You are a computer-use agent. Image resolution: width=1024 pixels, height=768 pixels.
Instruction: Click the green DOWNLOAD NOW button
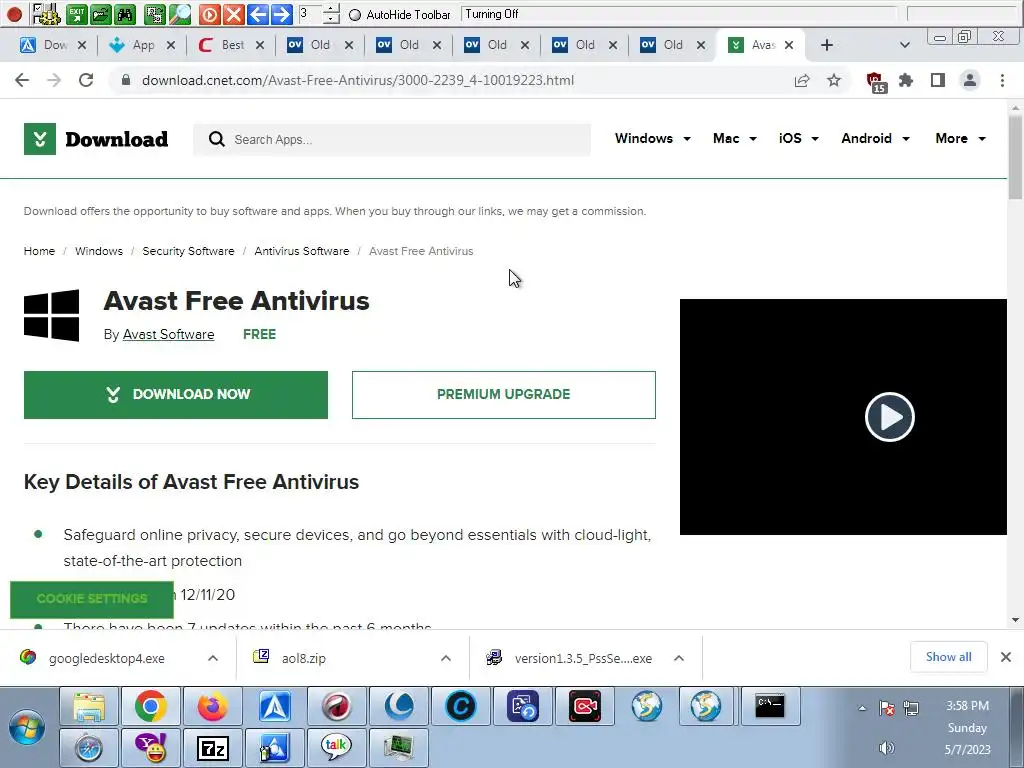tap(176, 395)
